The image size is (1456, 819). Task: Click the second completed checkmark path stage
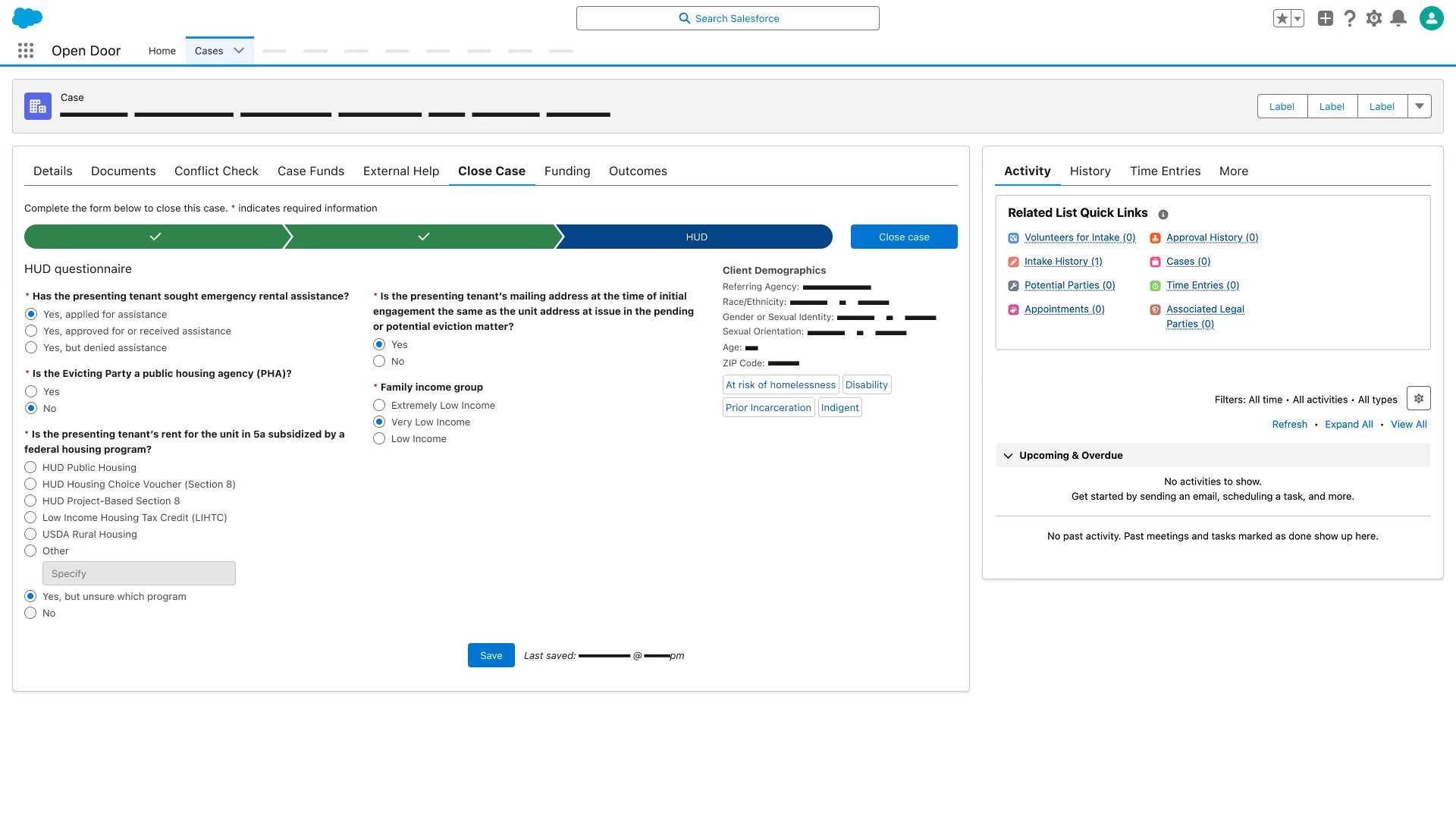(423, 237)
